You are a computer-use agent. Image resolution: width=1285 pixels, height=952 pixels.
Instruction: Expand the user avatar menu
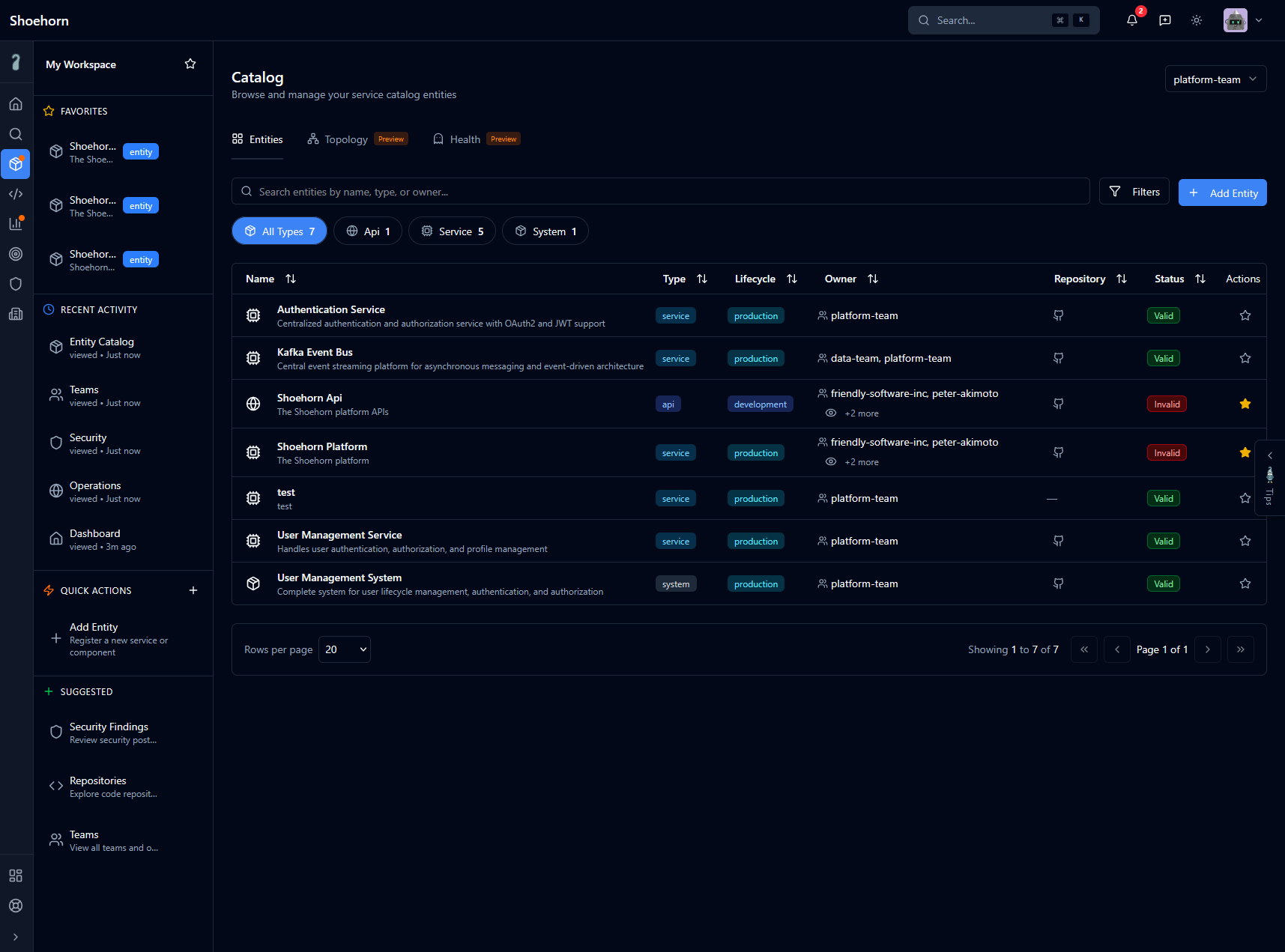pyautogui.click(x=1243, y=20)
